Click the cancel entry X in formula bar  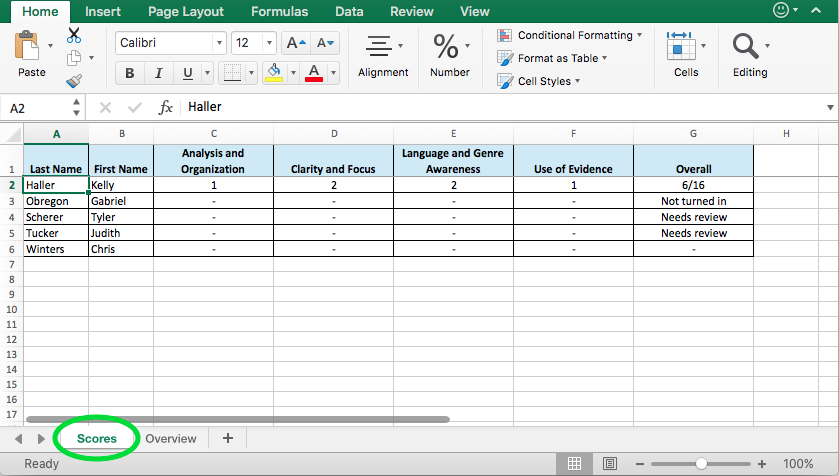pyautogui.click(x=105, y=108)
